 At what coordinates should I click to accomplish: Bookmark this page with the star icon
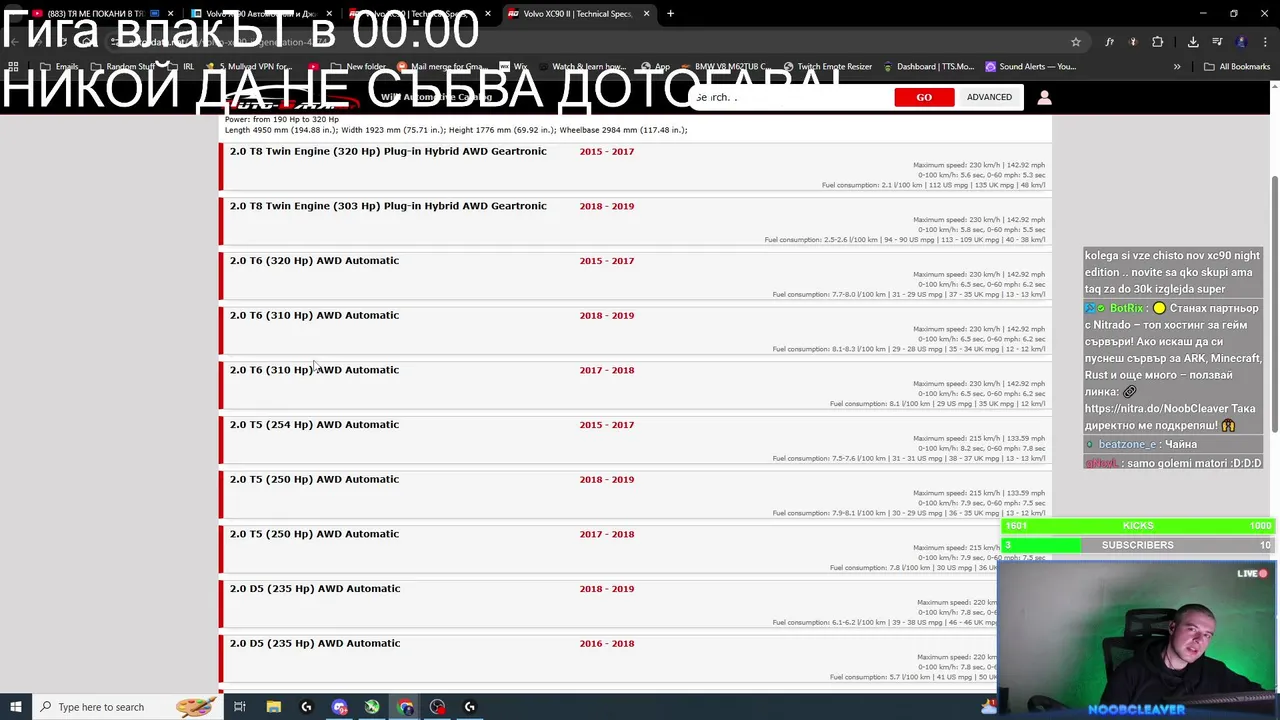coord(1076,42)
